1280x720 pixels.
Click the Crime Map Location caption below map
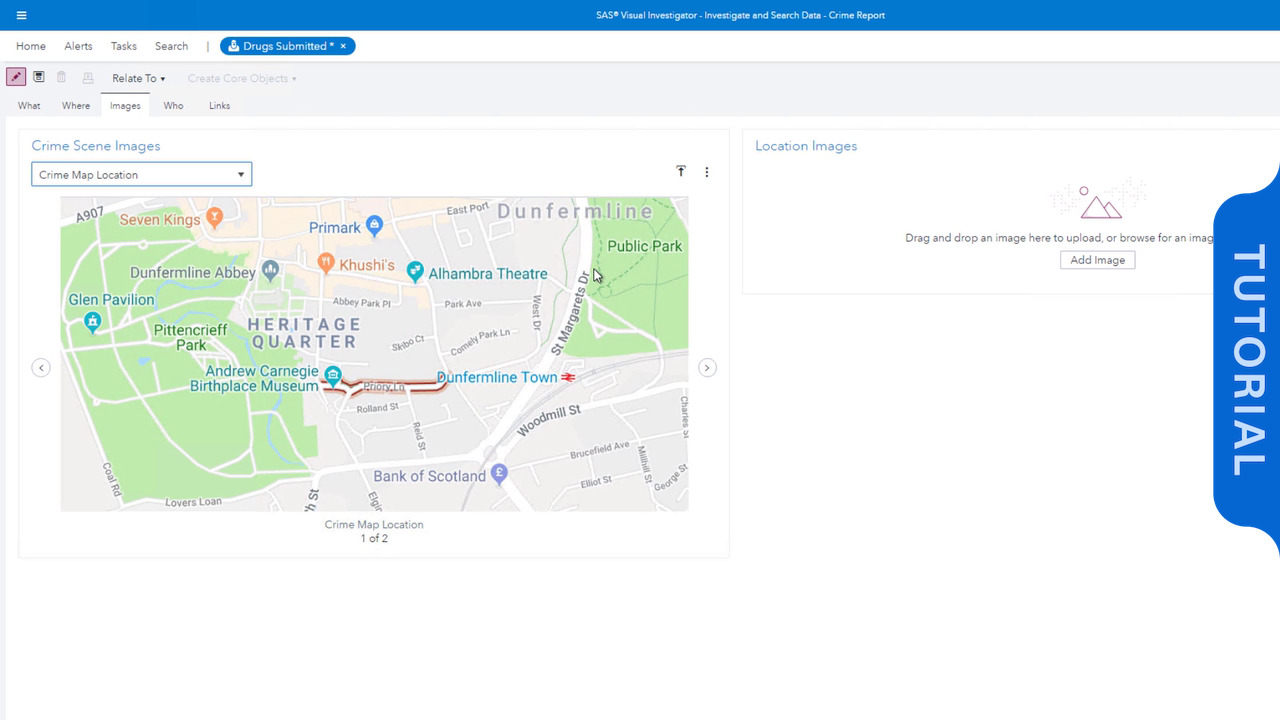click(x=374, y=524)
